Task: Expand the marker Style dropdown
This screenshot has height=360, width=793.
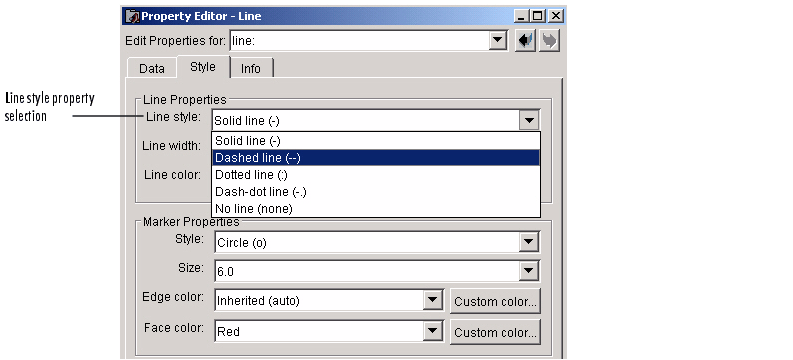Action: tap(528, 242)
